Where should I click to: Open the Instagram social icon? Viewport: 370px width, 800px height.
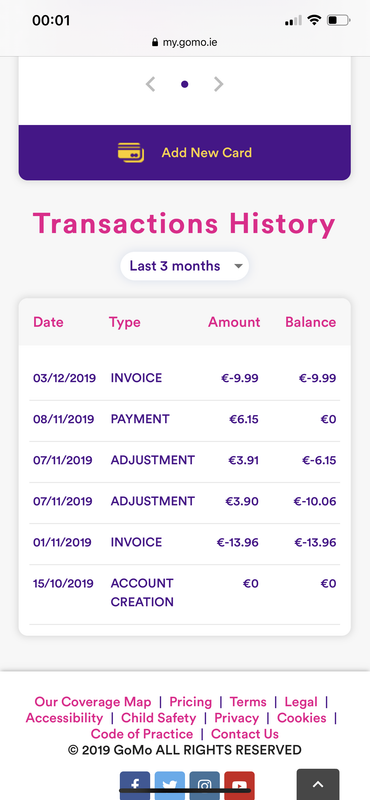point(205,785)
